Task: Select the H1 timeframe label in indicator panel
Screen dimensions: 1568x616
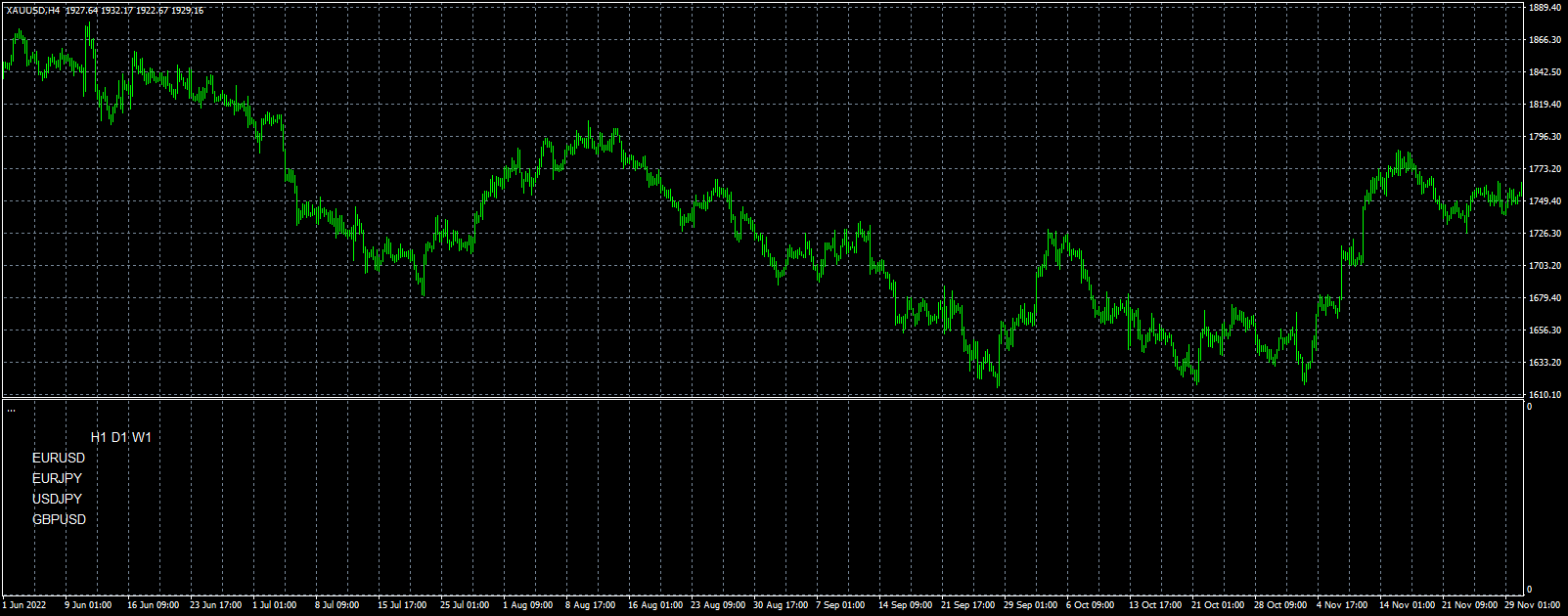Action: click(x=98, y=437)
